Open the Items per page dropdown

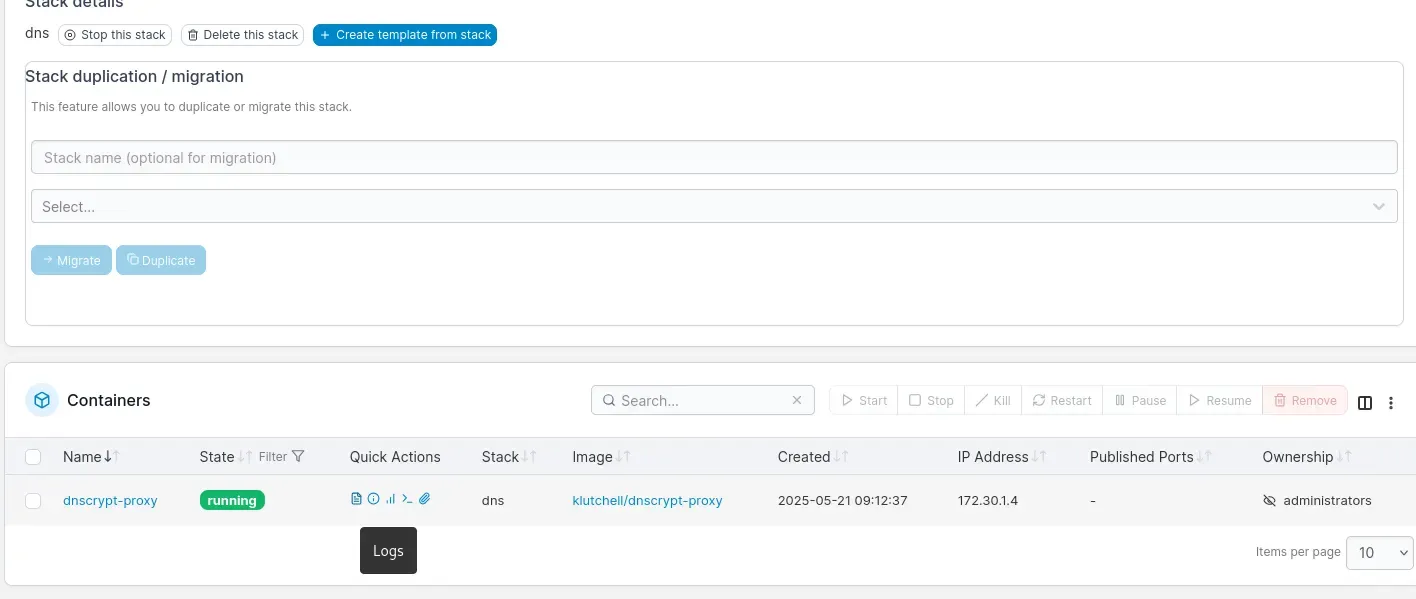(1379, 552)
